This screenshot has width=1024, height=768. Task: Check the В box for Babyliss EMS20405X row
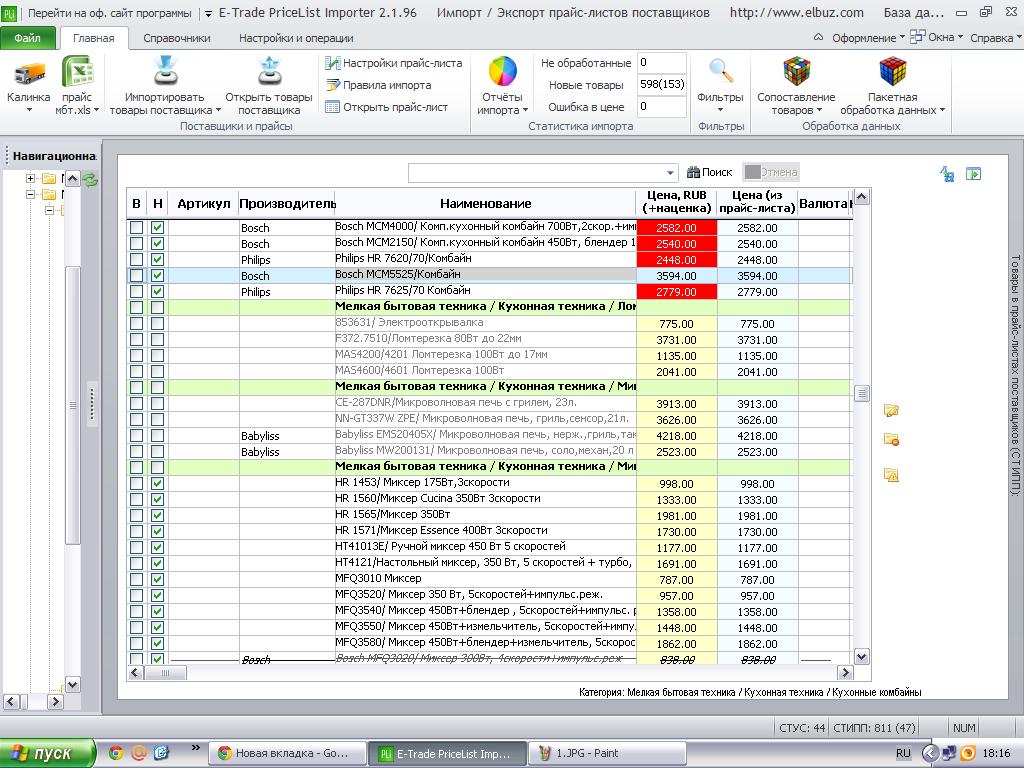(136, 436)
